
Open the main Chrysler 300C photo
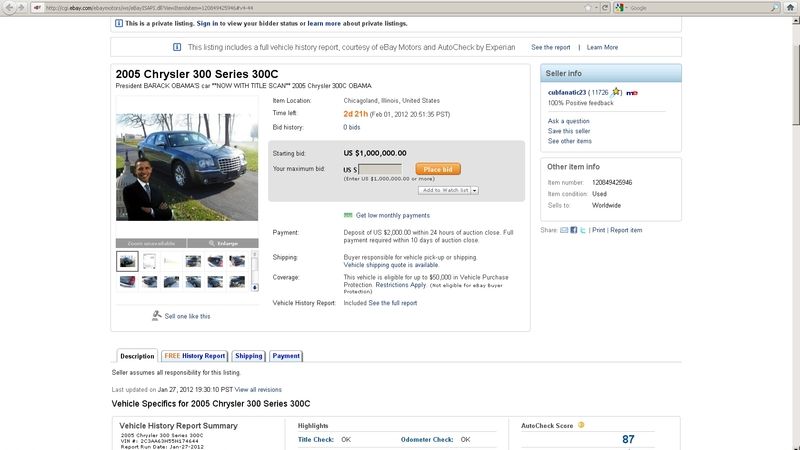pos(187,167)
